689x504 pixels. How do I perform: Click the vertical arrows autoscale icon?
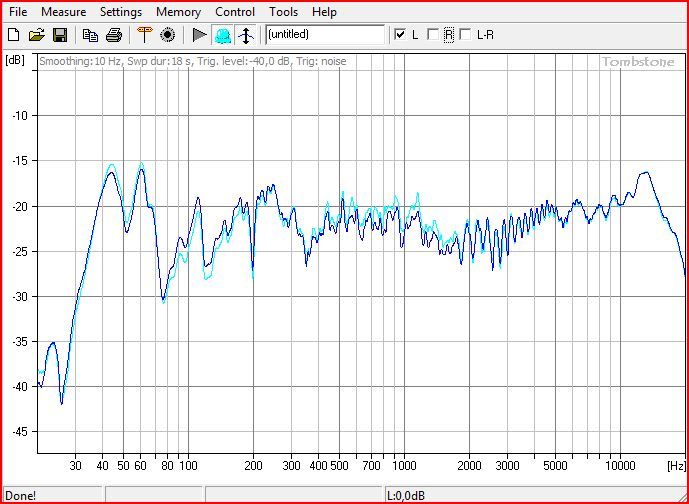point(245,35)
